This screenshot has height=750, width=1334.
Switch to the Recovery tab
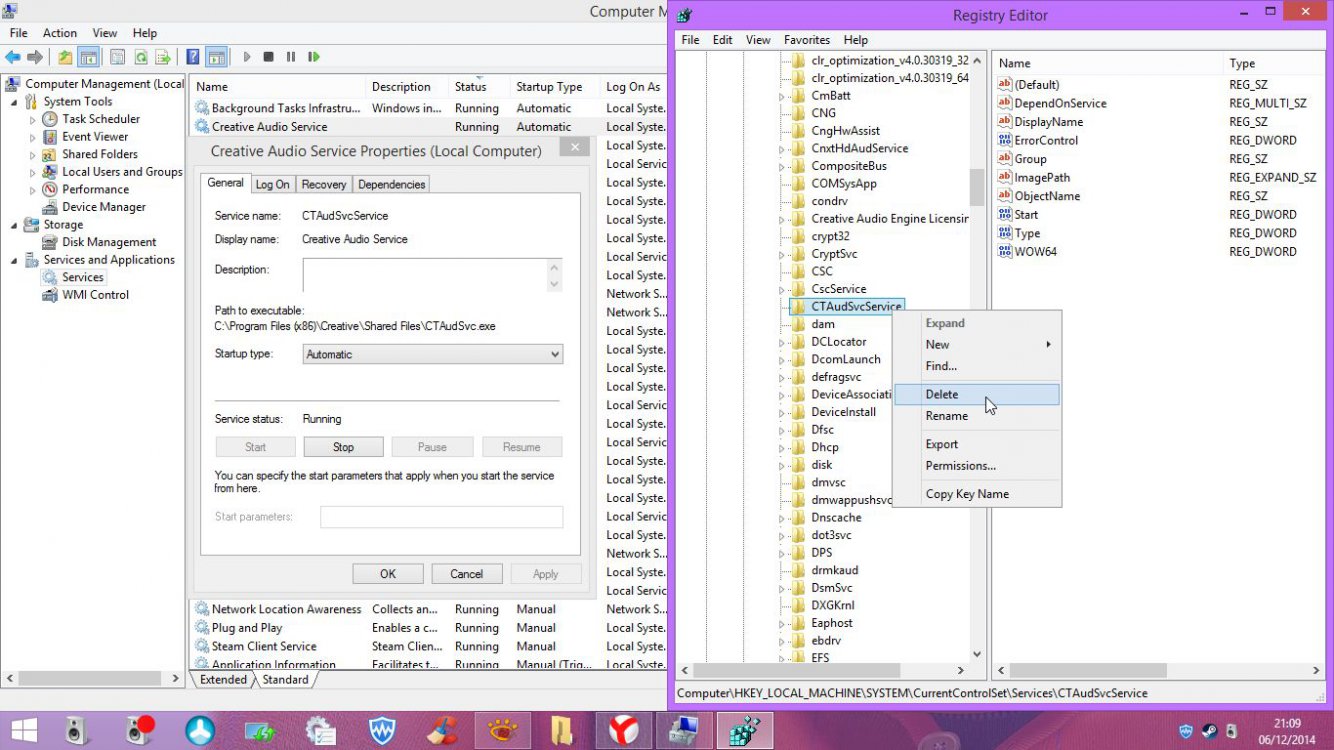(x=324, y=184)
